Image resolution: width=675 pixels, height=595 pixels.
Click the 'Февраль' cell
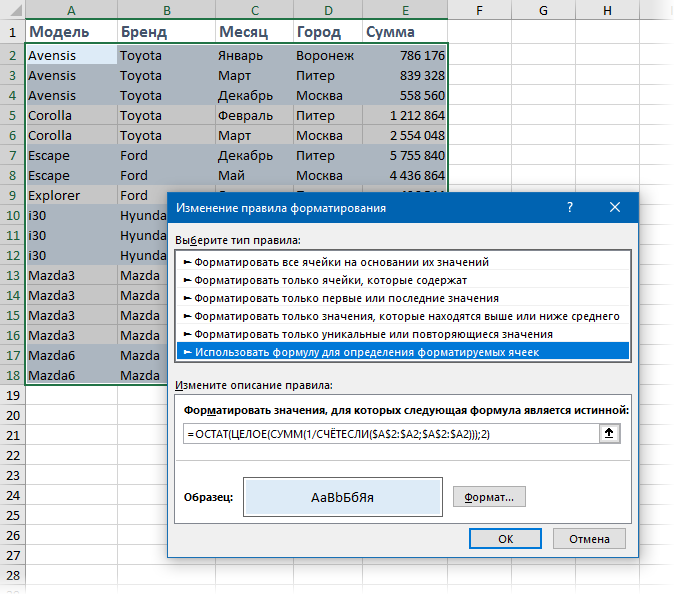(255, 115)
